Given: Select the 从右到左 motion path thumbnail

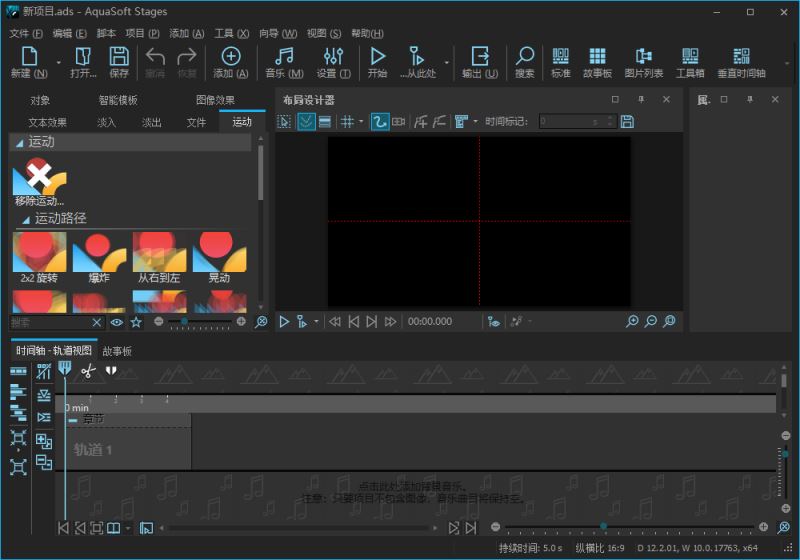Looking at the screenshot, I should 159,258.
